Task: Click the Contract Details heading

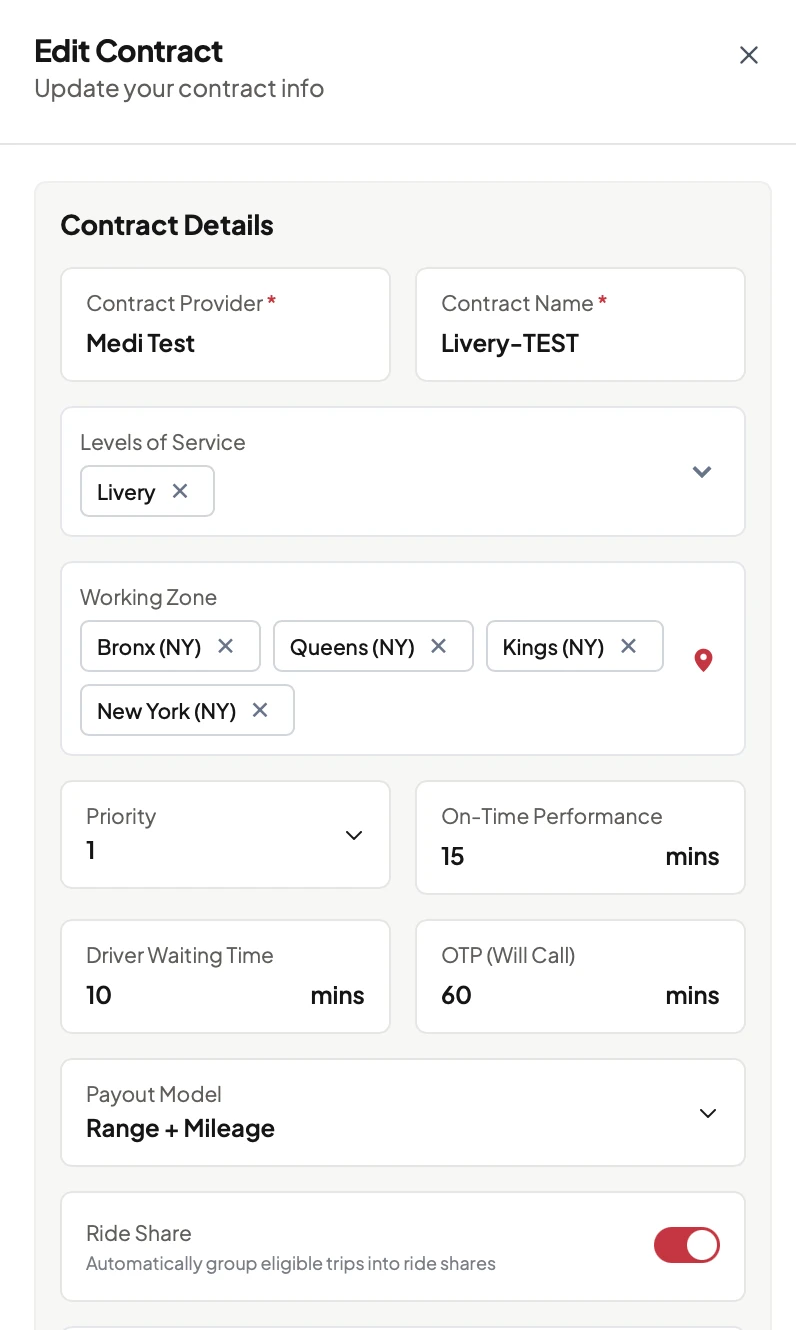Action: point(167,225)
